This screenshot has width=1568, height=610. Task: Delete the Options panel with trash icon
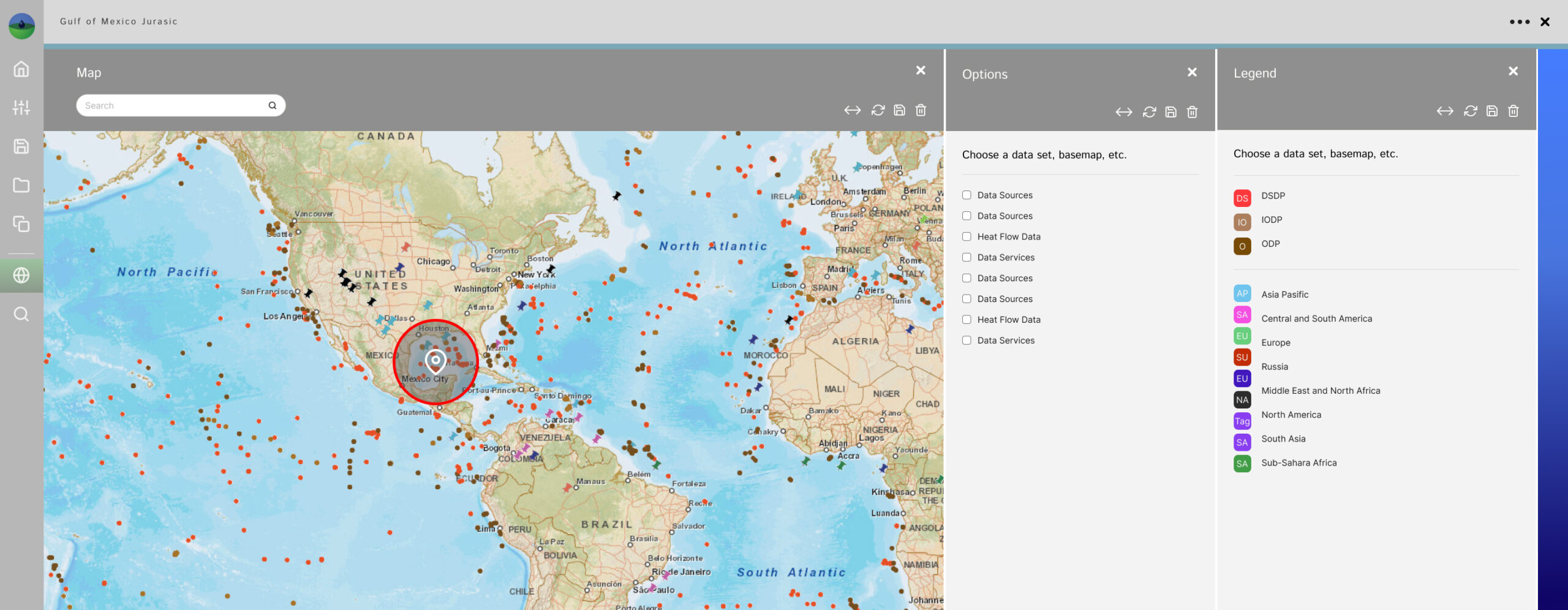pyautogui.click(x=1192, y=112)
